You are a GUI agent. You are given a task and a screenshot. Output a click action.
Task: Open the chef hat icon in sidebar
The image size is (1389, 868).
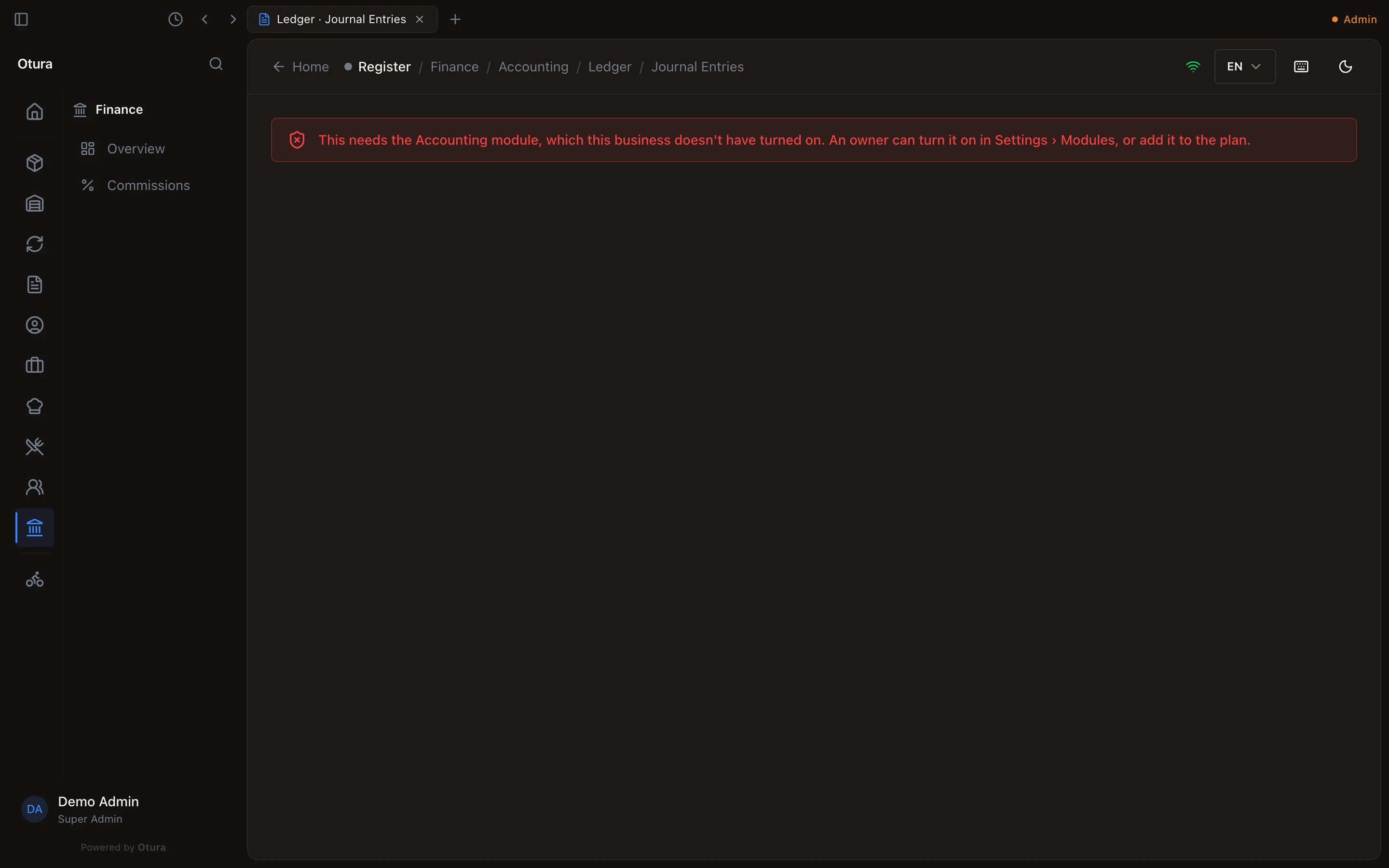point(34,407)
